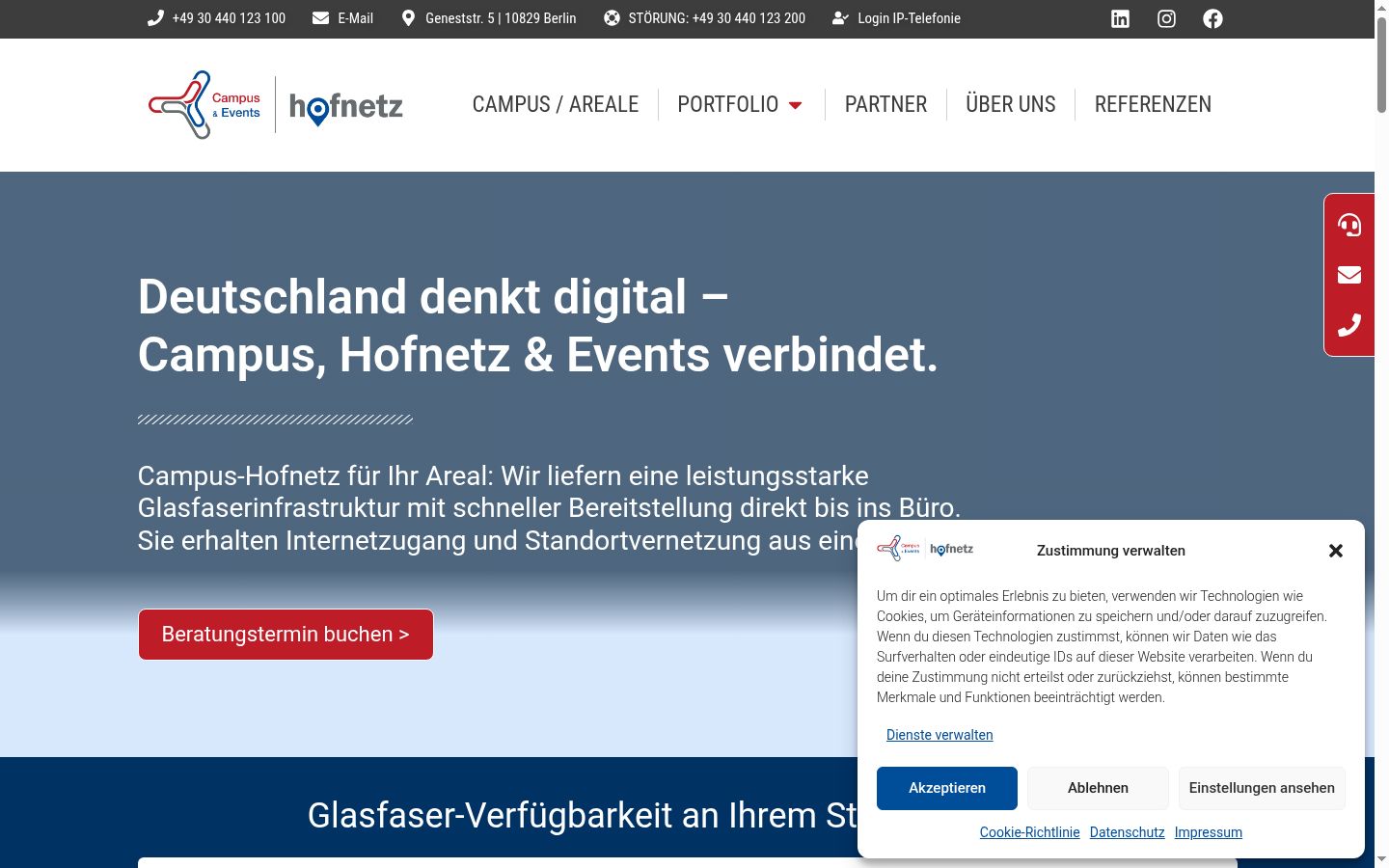Click the scrollbar up arrow
Image resolution: width=1389 pixels, height=868 pixels.
coord(1381,7)
